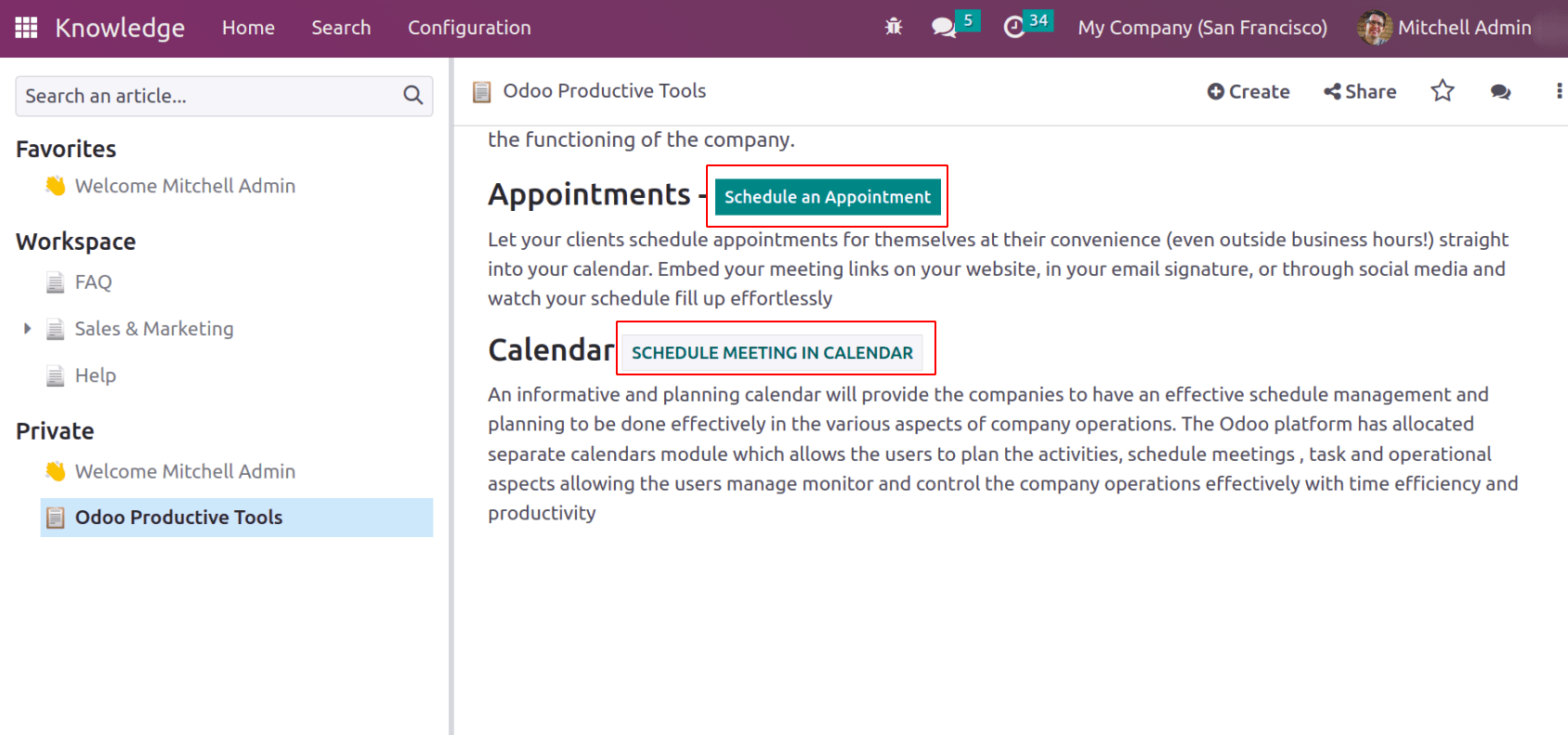Select Odoo Productive Tools in sidebar
1568x735 pixels.
point(237,518)
